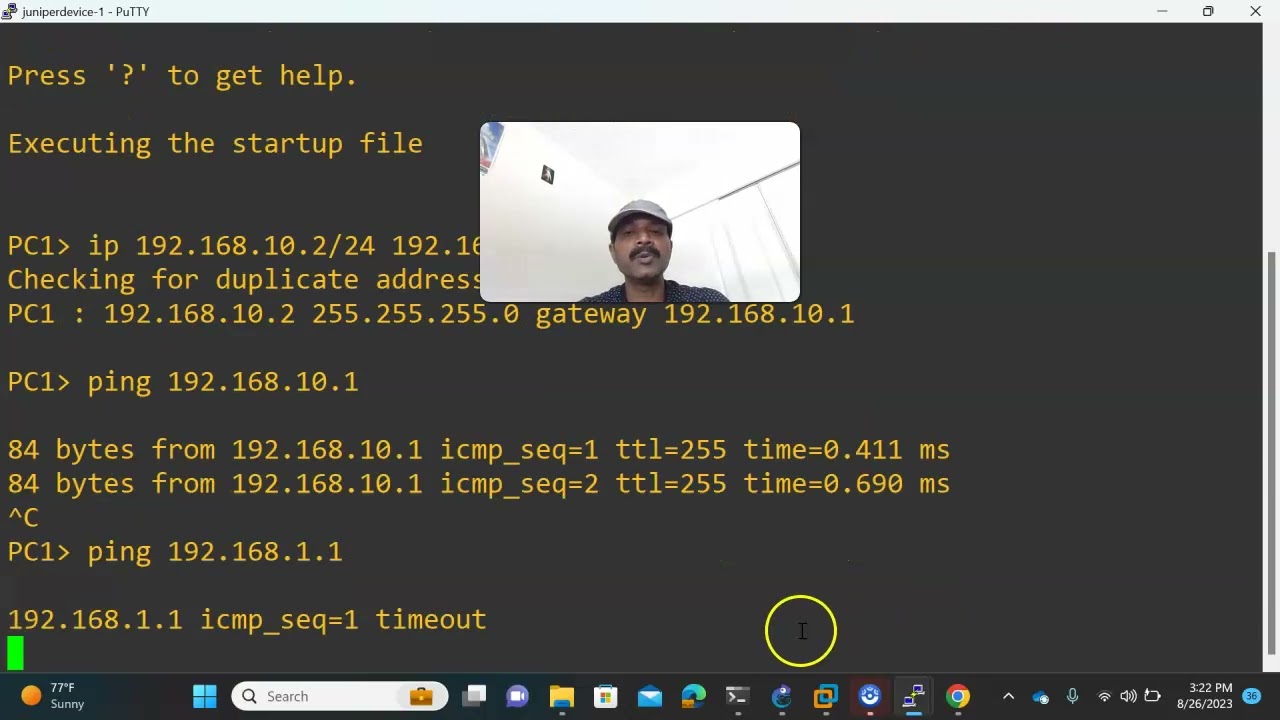
Task: Click the 'icmp_seq=1 timeout' line
Action: tap(247, 620)
